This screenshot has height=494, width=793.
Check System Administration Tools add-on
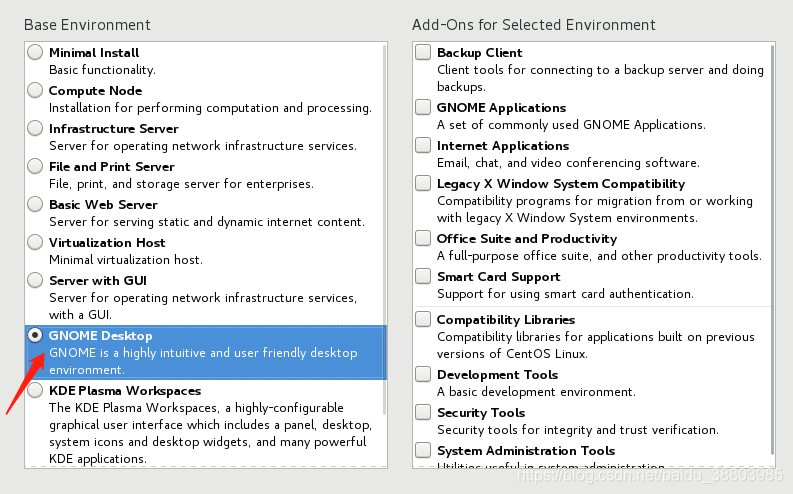coord(424,450)
